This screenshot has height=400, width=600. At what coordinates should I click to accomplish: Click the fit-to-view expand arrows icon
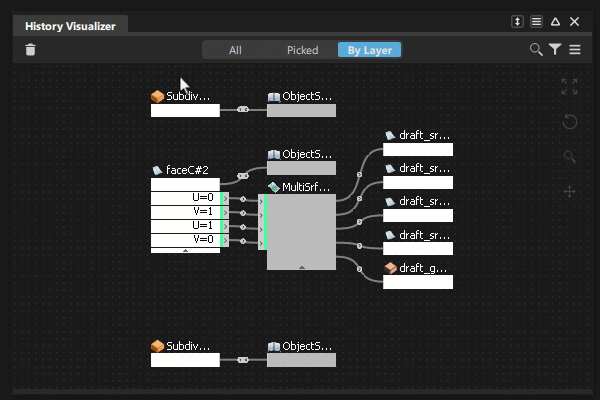[569, 87]
